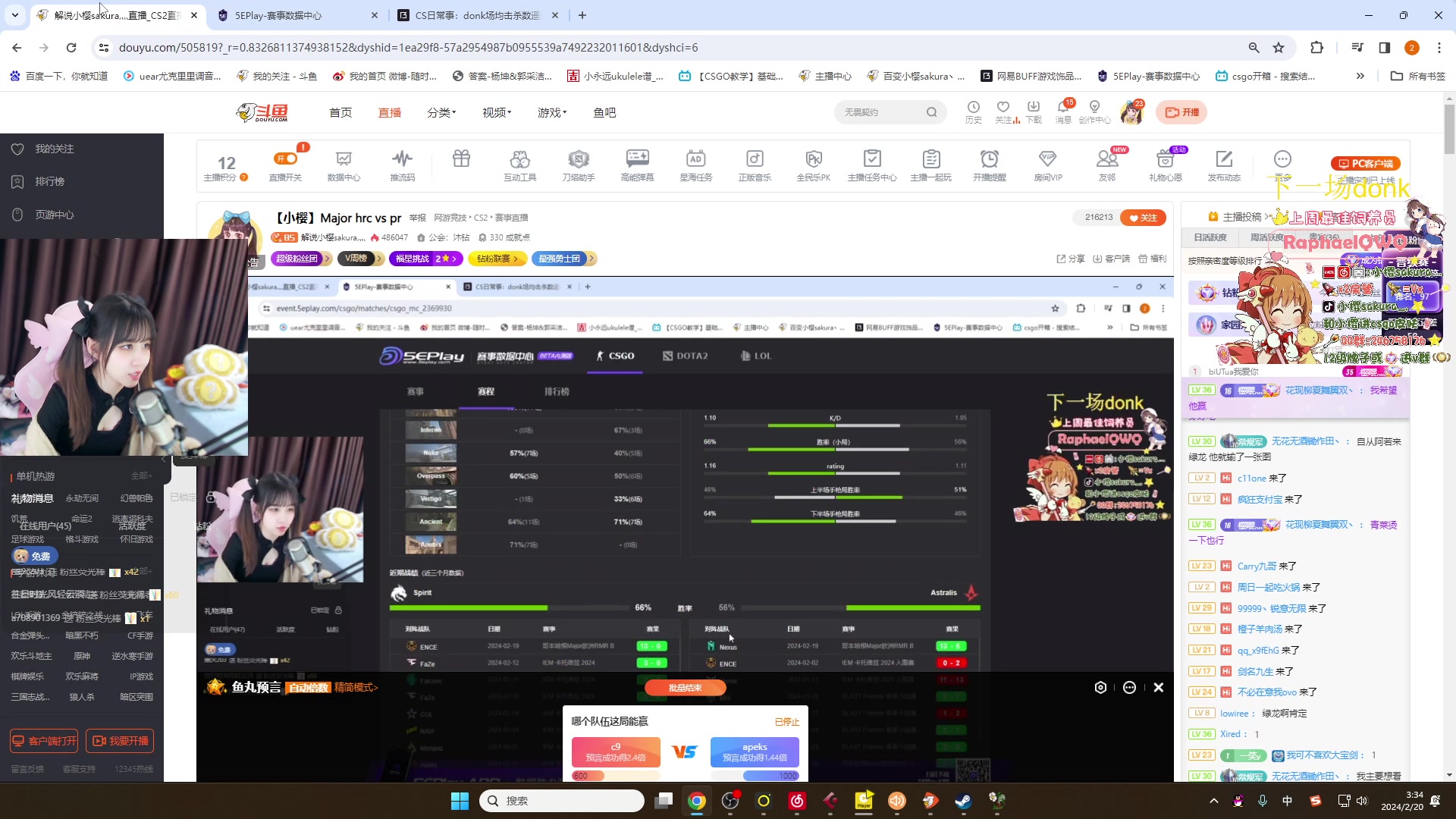Expand the 游戏 navigation dropdown
This screenshot has height=819, width=1456.
(552, 112)
